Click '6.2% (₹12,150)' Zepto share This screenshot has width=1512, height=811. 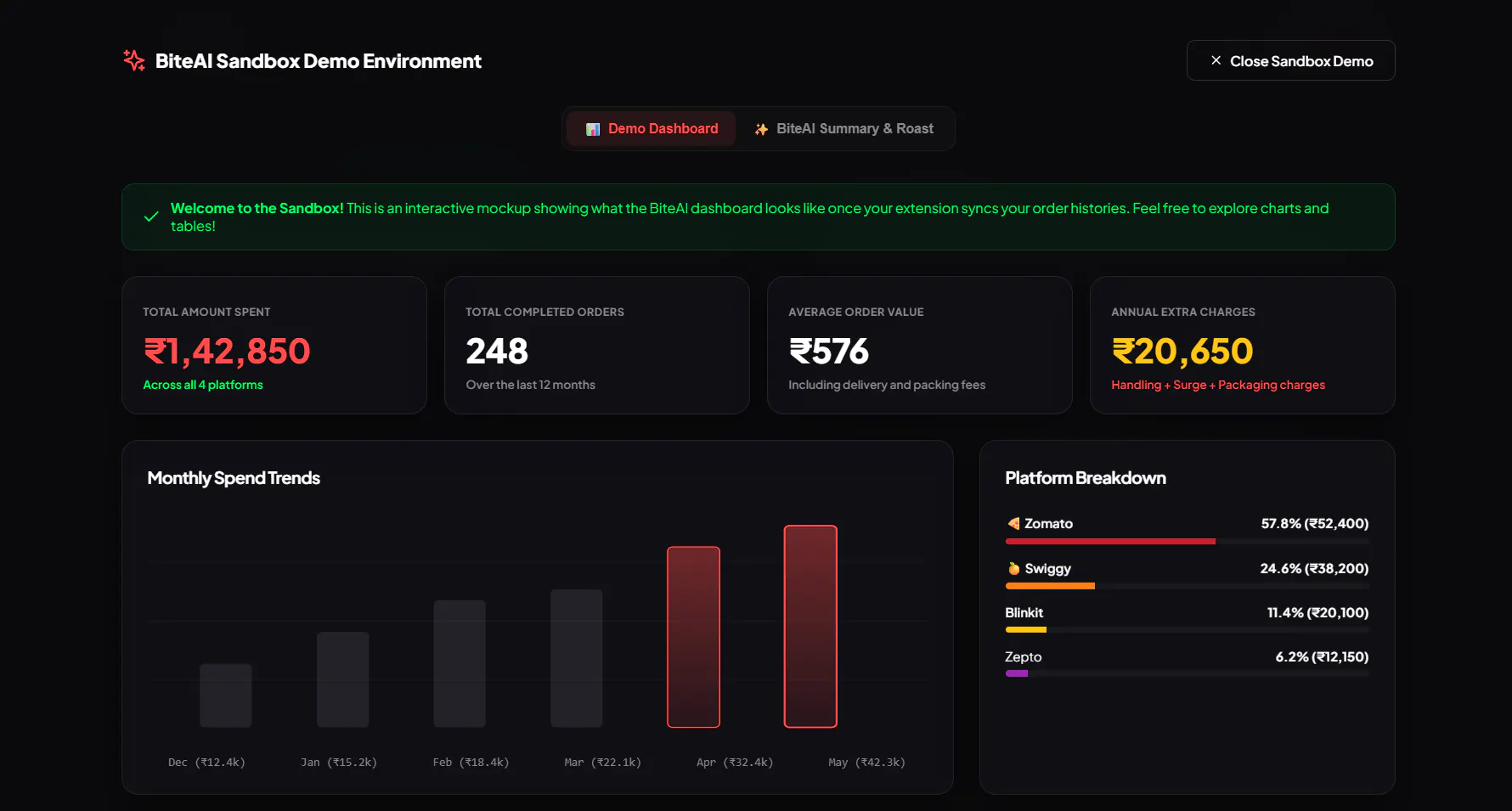(x=1322, y=656)
